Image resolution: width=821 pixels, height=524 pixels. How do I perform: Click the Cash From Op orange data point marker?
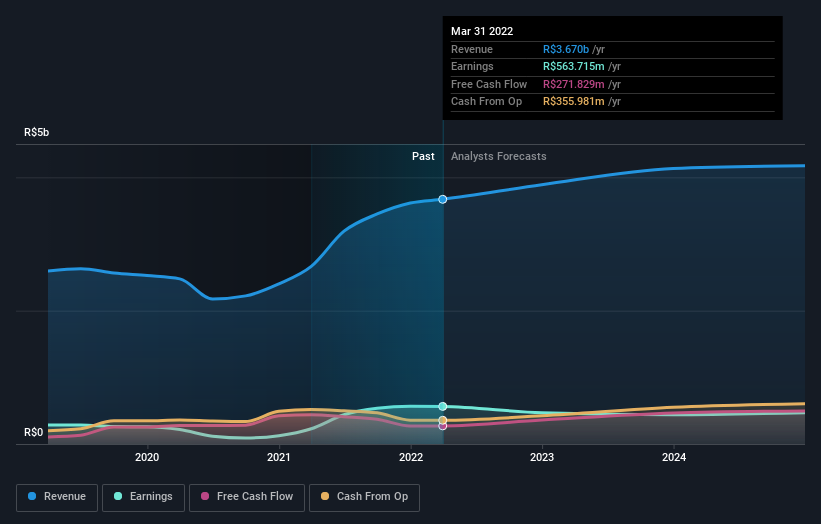click(x=443, y=420)
